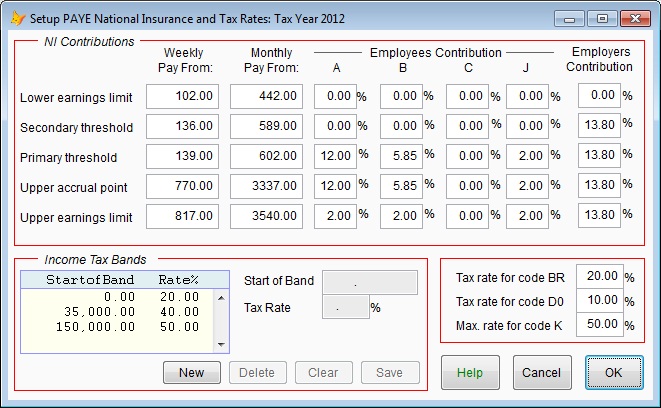Click the Tax Rate input field
661x408 pixels.
[346, 307]
